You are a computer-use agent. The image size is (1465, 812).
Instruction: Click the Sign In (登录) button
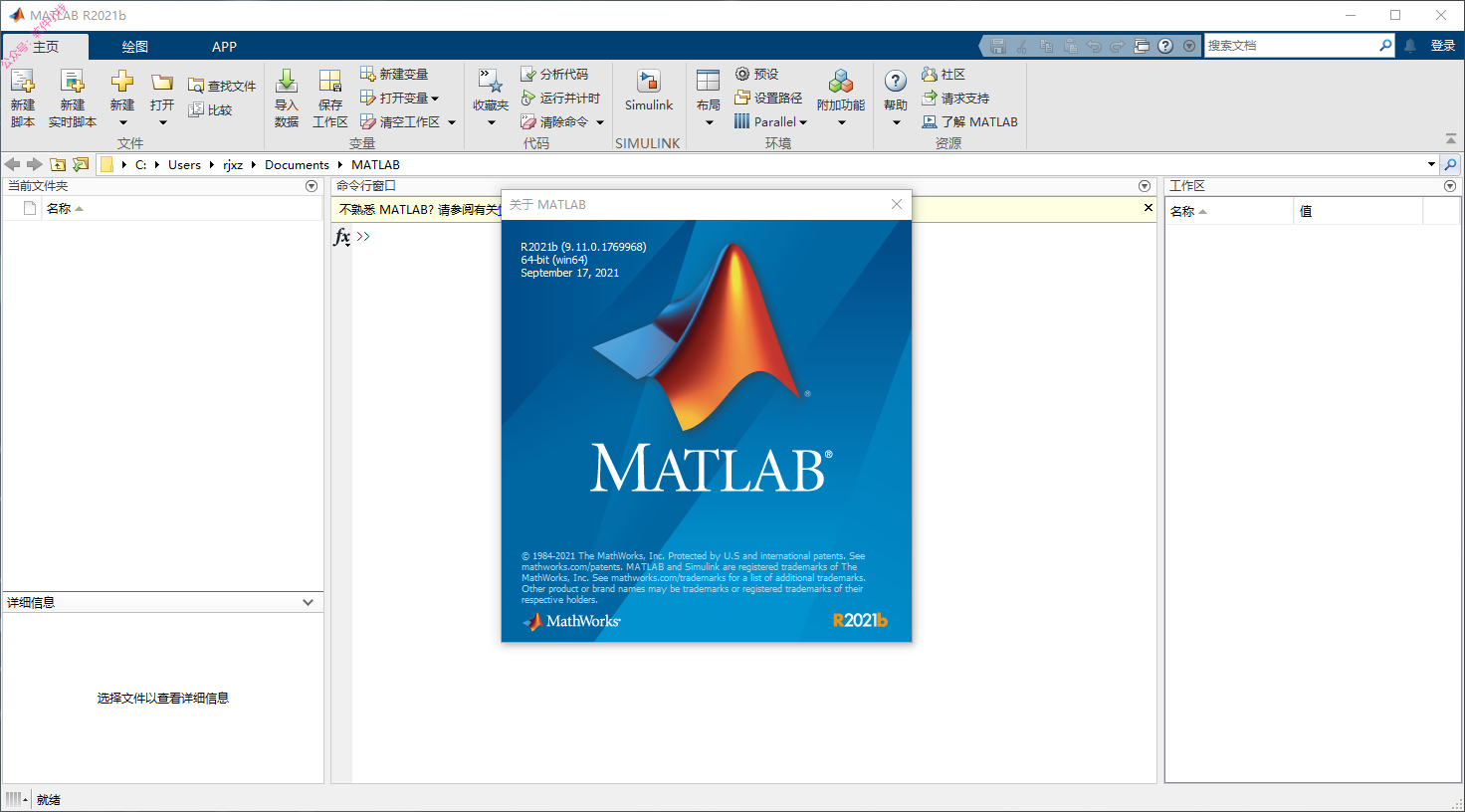(x=1443, y=46)
